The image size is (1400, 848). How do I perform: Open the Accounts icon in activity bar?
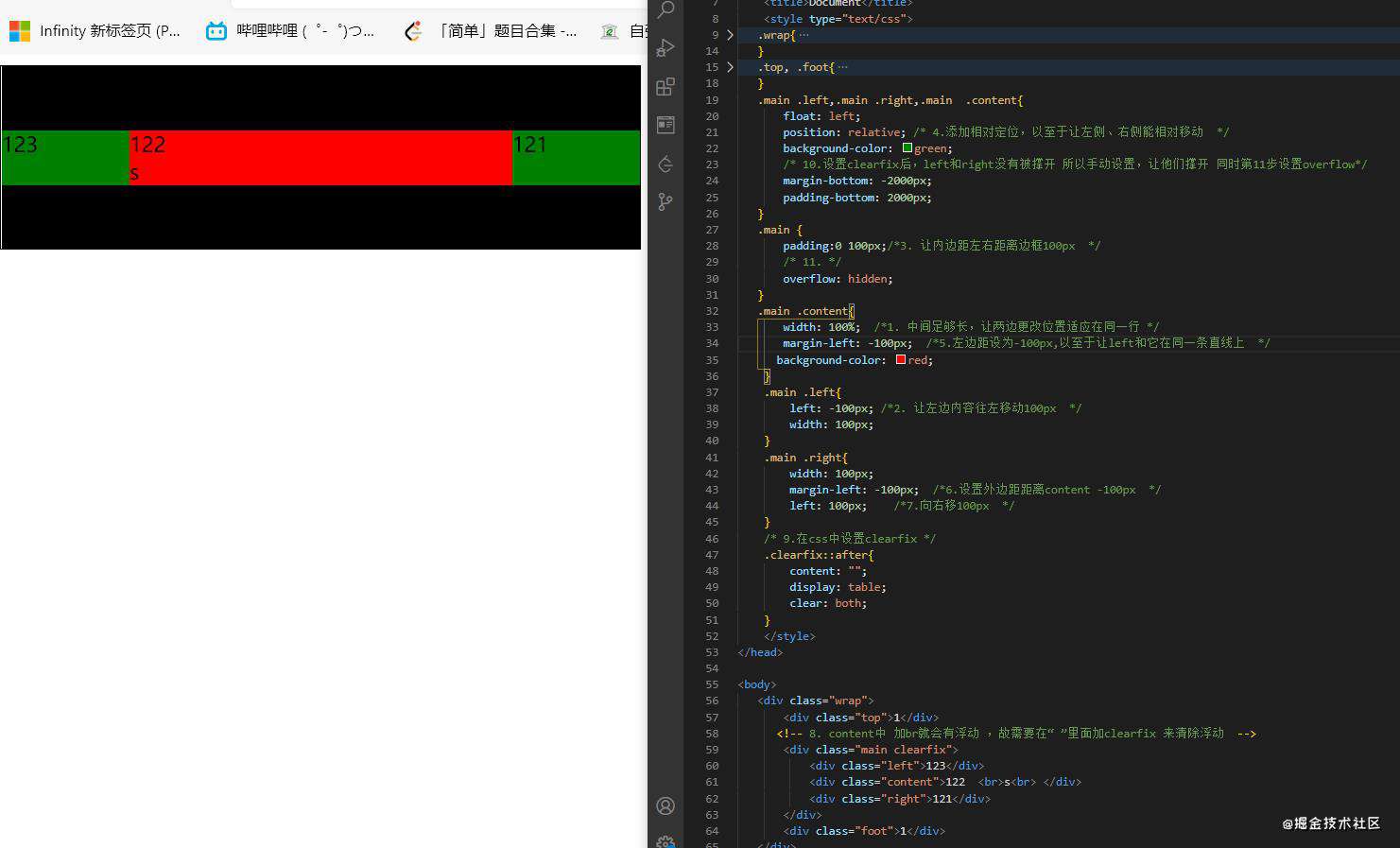click(665, 805)
